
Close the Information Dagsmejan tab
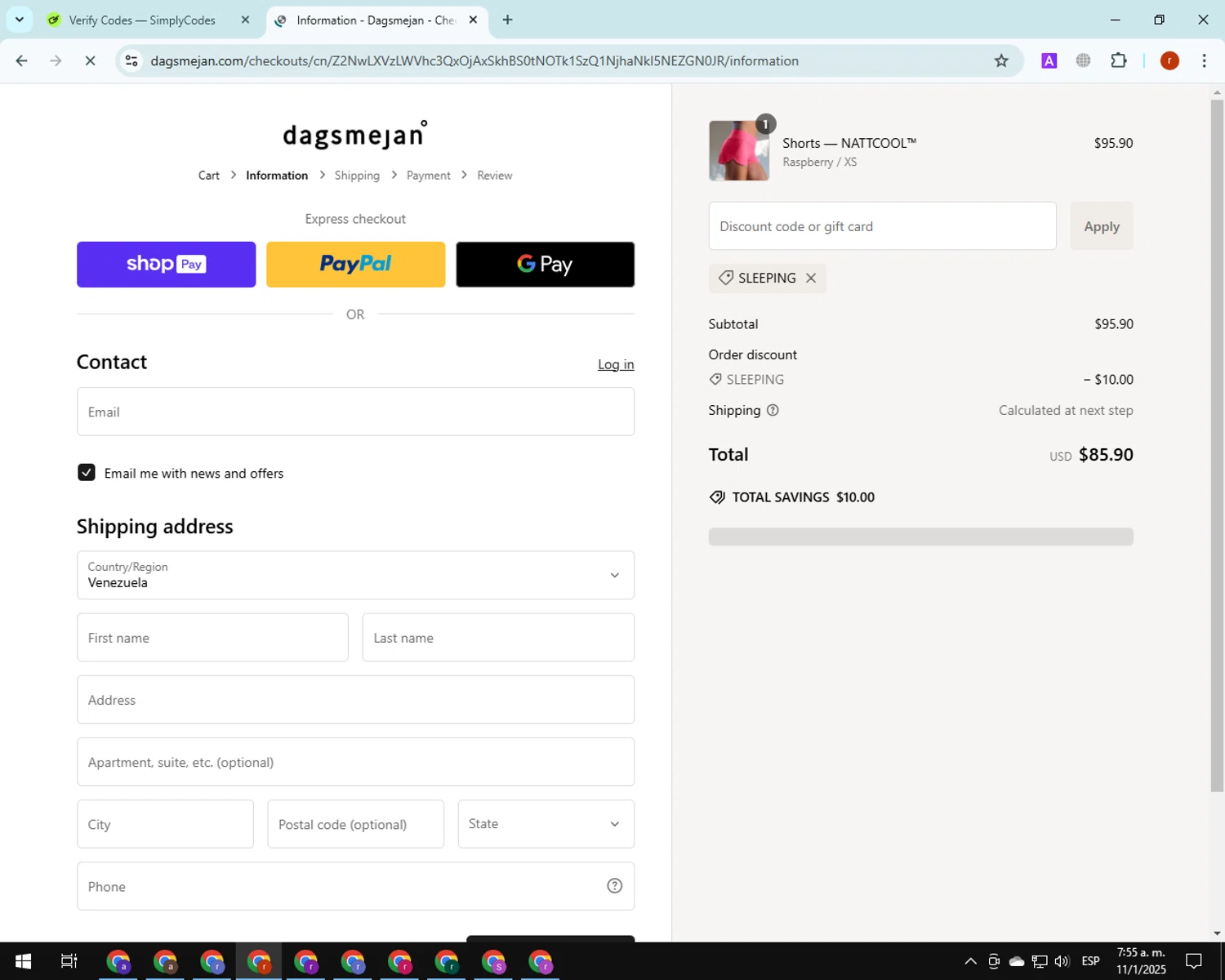pos(473,20)
